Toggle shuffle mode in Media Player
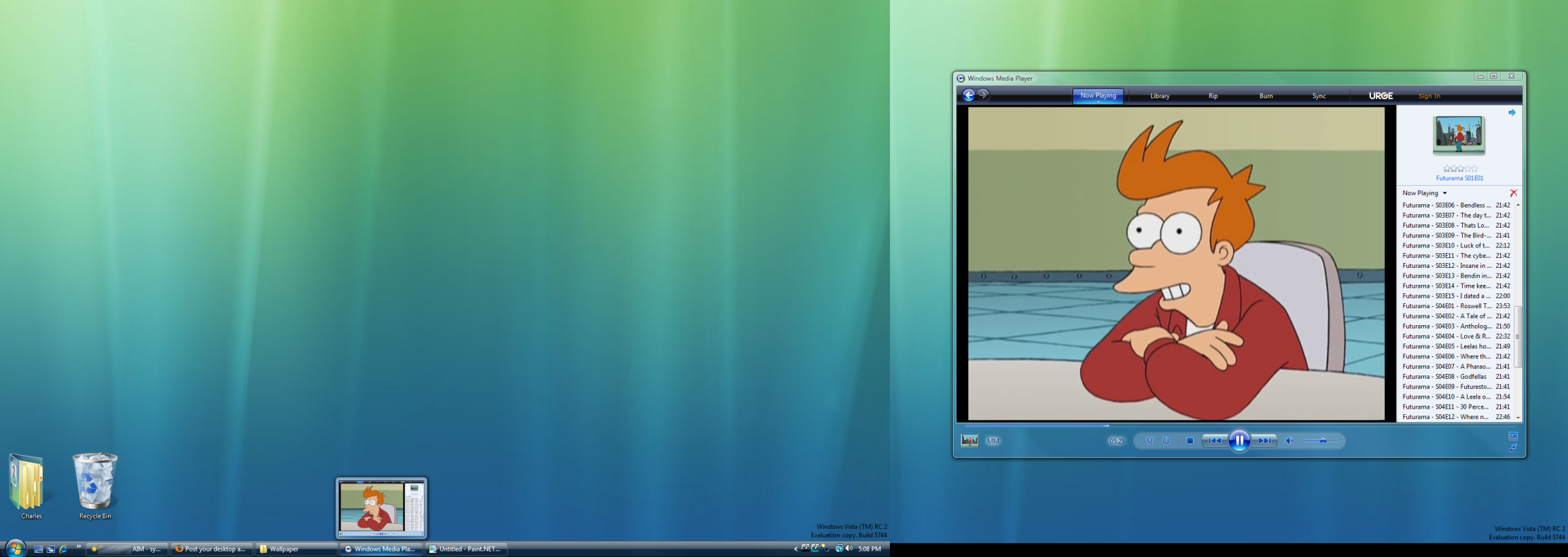Image resolution: width=1568 pixels, height=557 pixels. (x=1150, y=440)
